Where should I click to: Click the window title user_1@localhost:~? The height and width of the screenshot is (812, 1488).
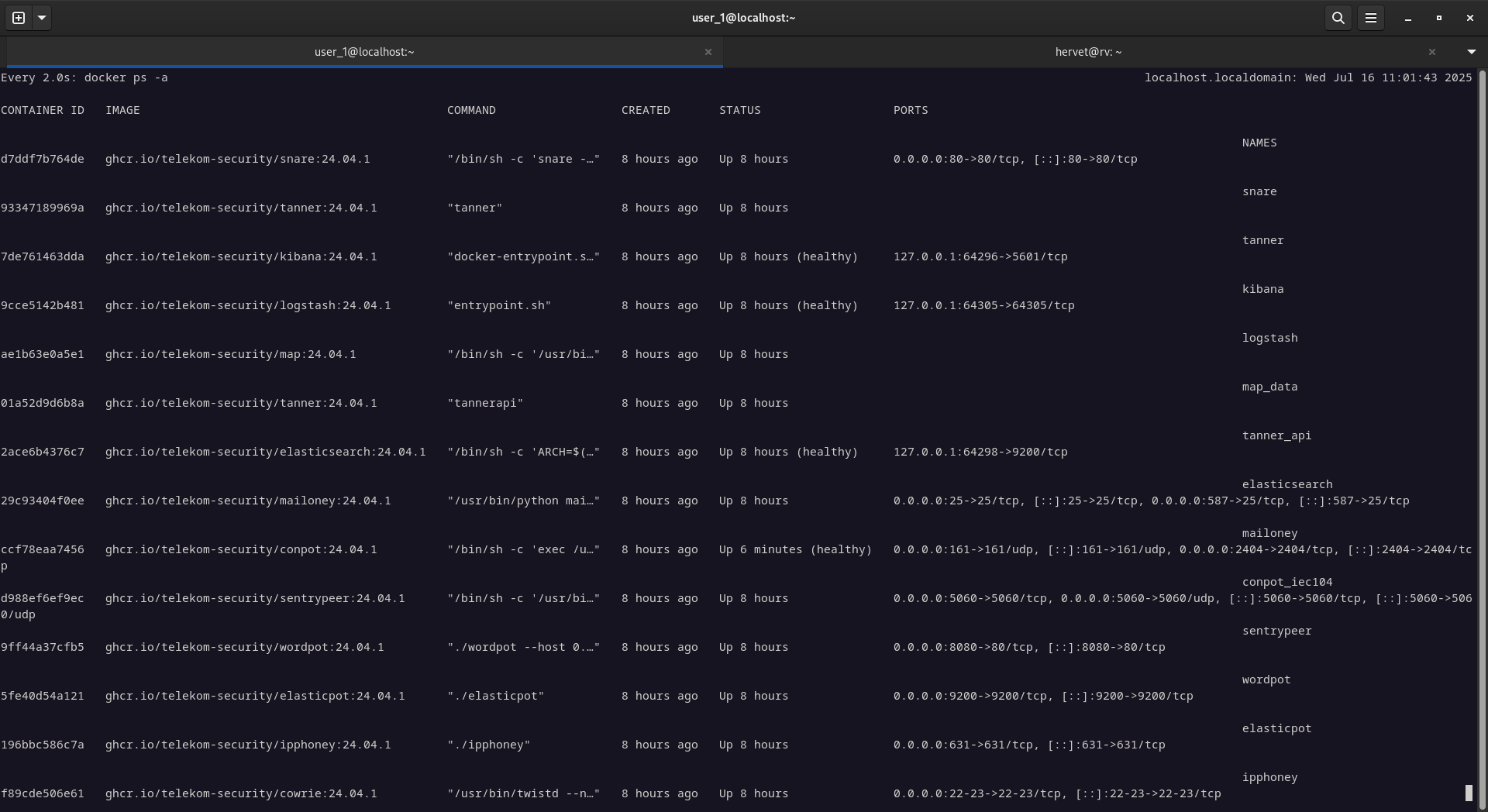click(x=743, y=18)
